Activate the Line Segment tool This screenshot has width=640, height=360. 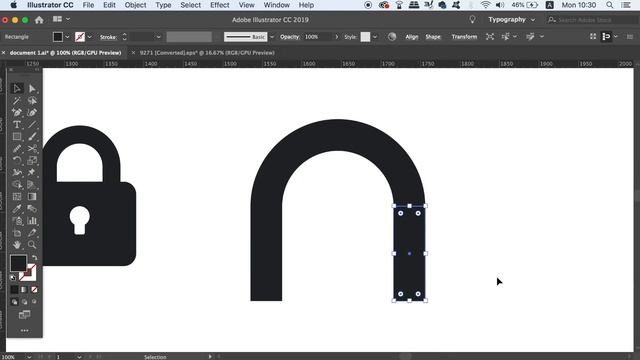[x=32, y=124]
